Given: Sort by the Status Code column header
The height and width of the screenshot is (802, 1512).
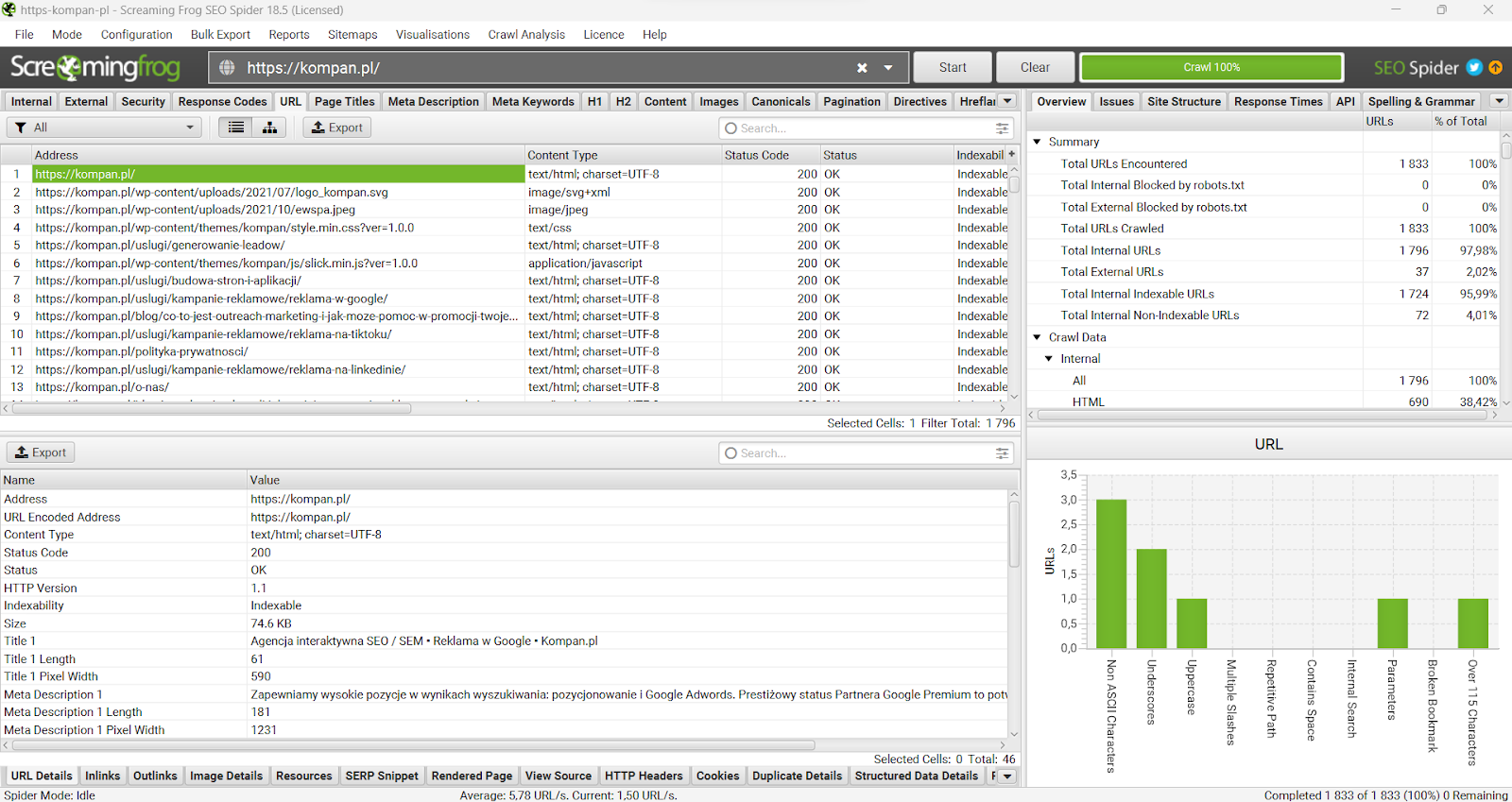Looking at the screenshot, I should tap(769, 155).
